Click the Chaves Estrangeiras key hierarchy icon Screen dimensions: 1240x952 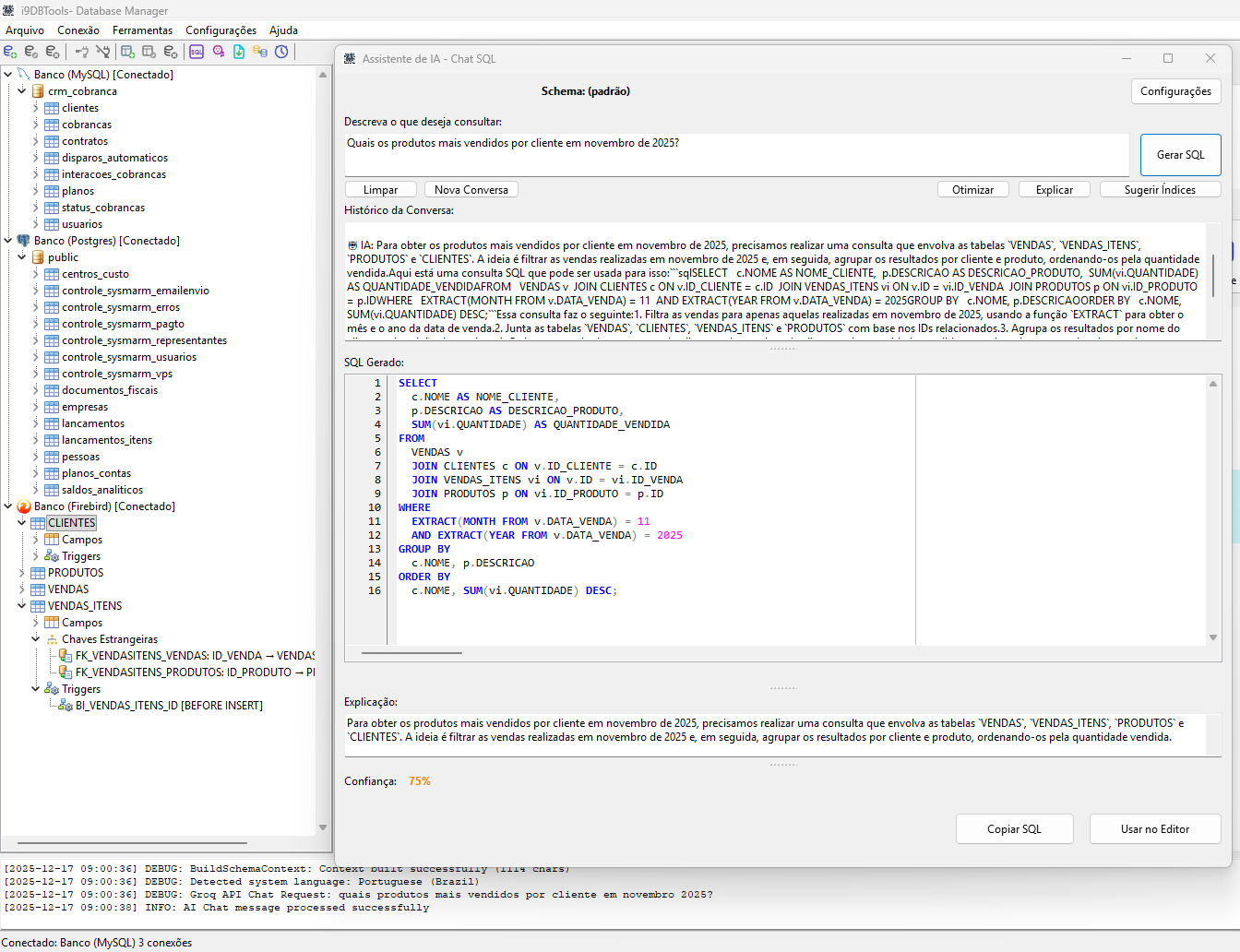[52, 639]
